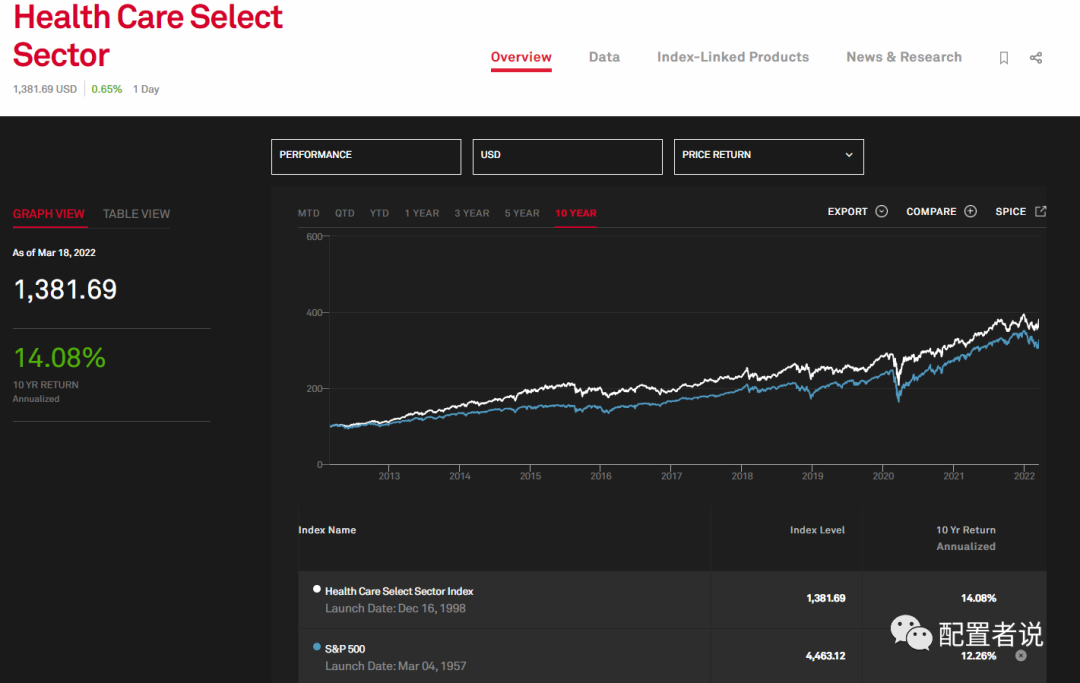The height and width of the screenshot is (683, 1080).
Task: Click Health Care Select Sector Index name
Action: [399, 591]
